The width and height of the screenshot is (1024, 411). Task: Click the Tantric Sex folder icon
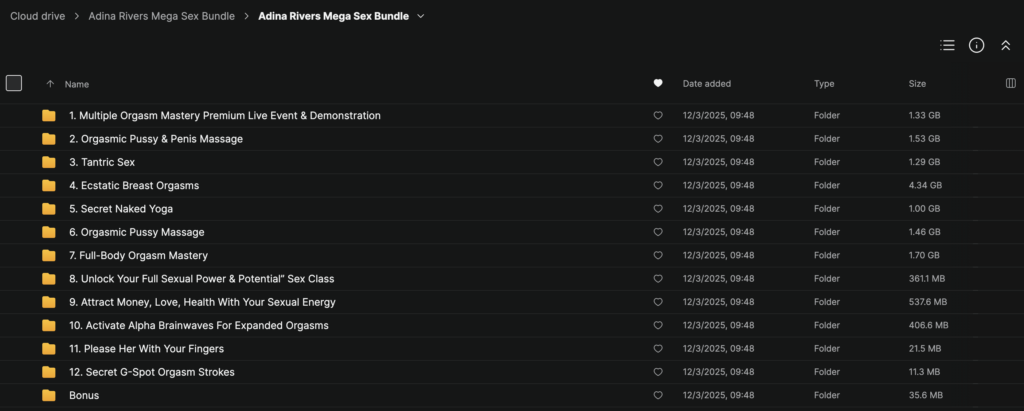pyautogui.click(x=48, y=162)
